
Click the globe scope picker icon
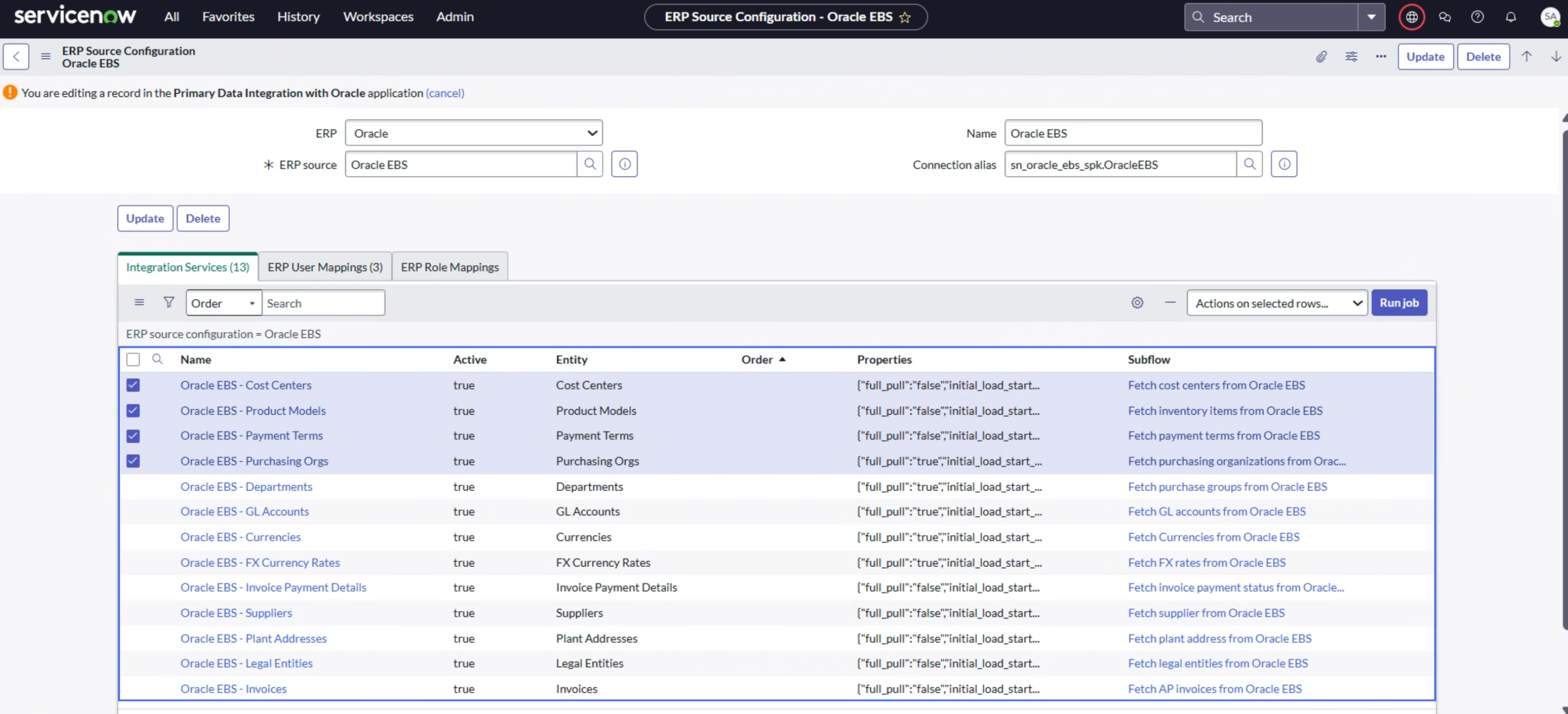coord(1411,17)
